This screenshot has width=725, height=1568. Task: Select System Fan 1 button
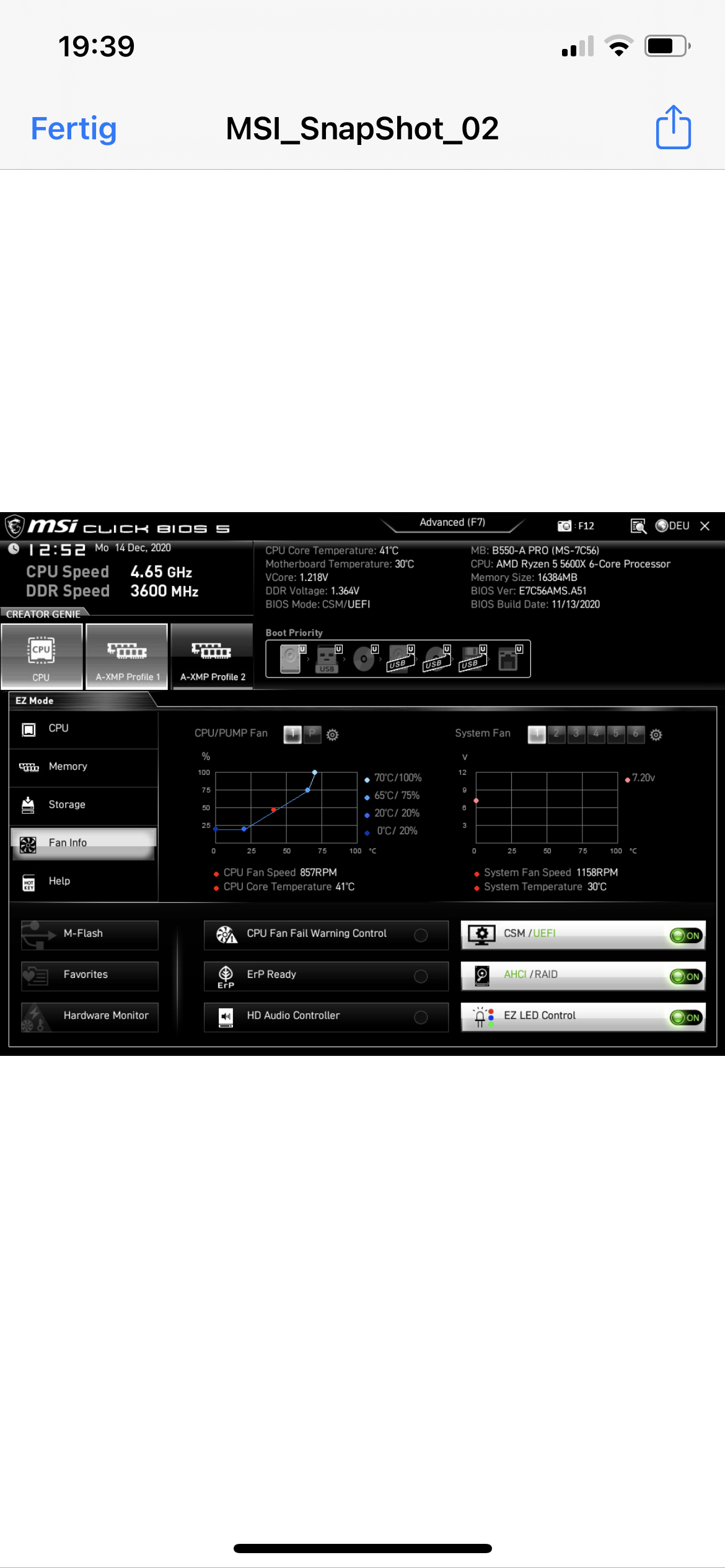537,734
